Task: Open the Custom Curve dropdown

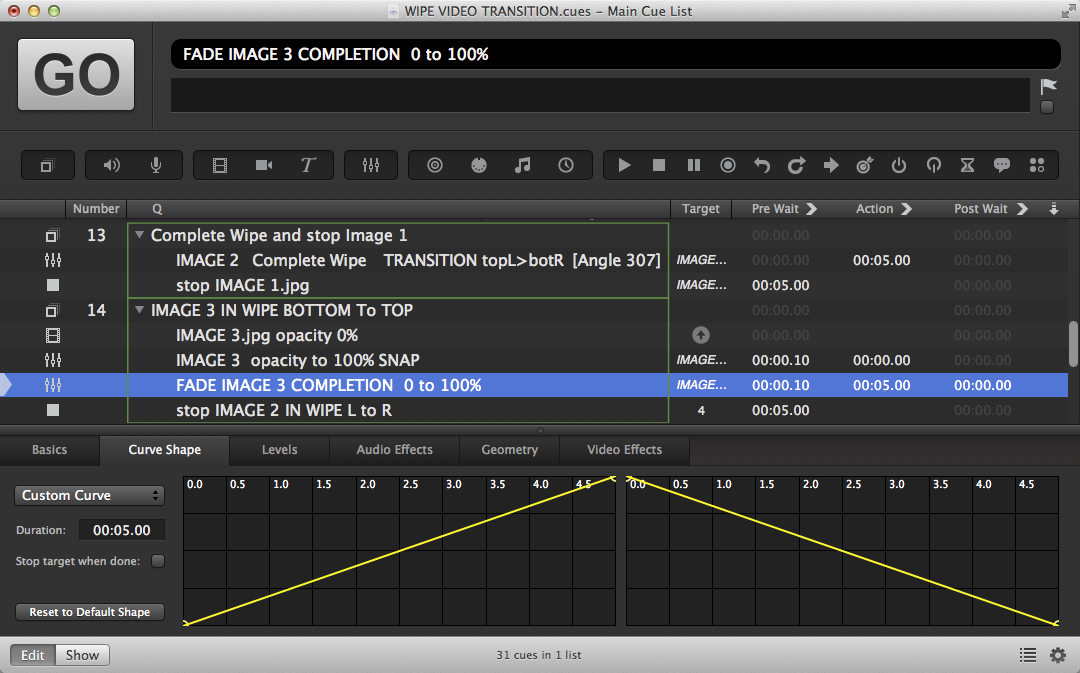Action: click(90, 495)
